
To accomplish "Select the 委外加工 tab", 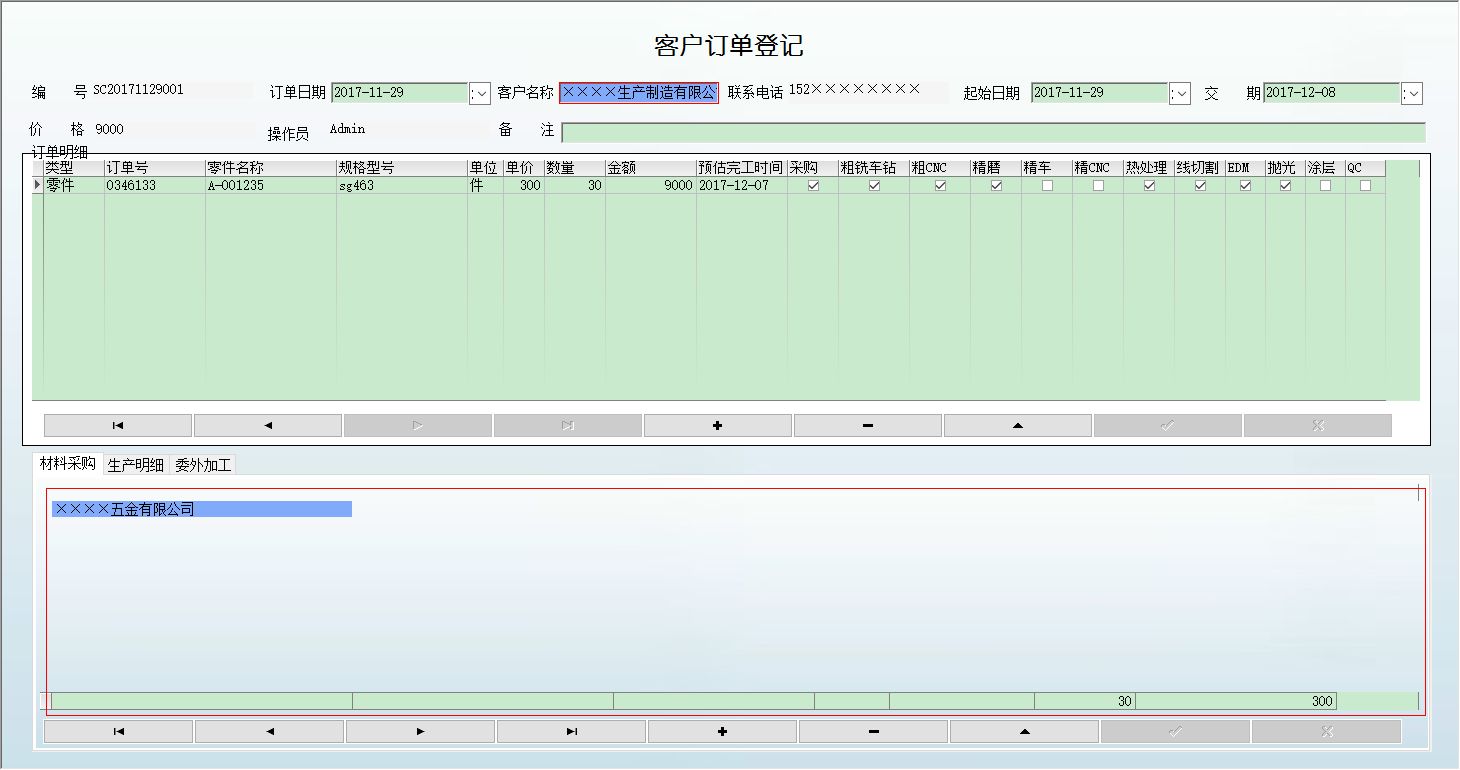I will point(203,465).
